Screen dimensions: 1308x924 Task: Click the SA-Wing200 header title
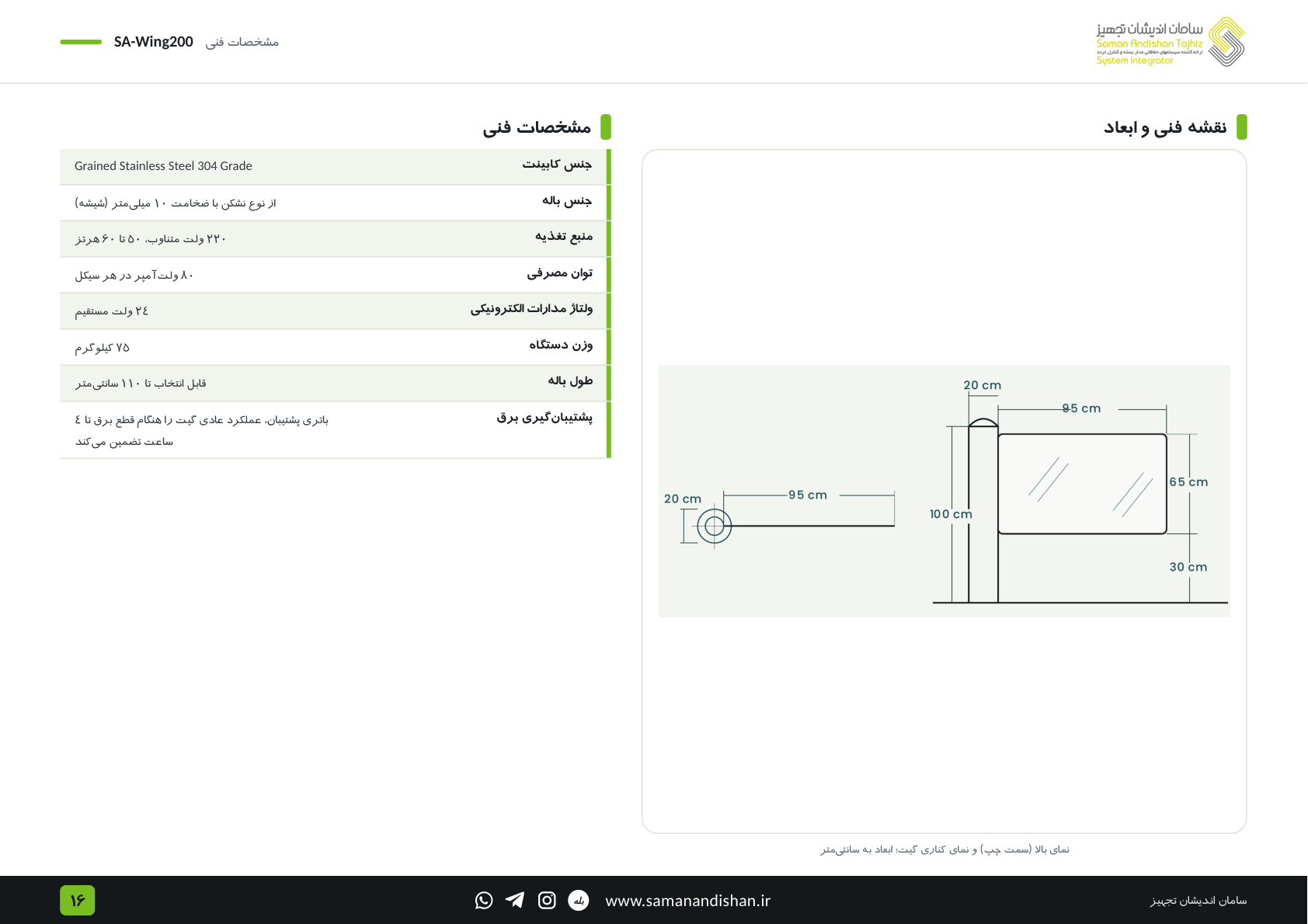click(153, 42)
